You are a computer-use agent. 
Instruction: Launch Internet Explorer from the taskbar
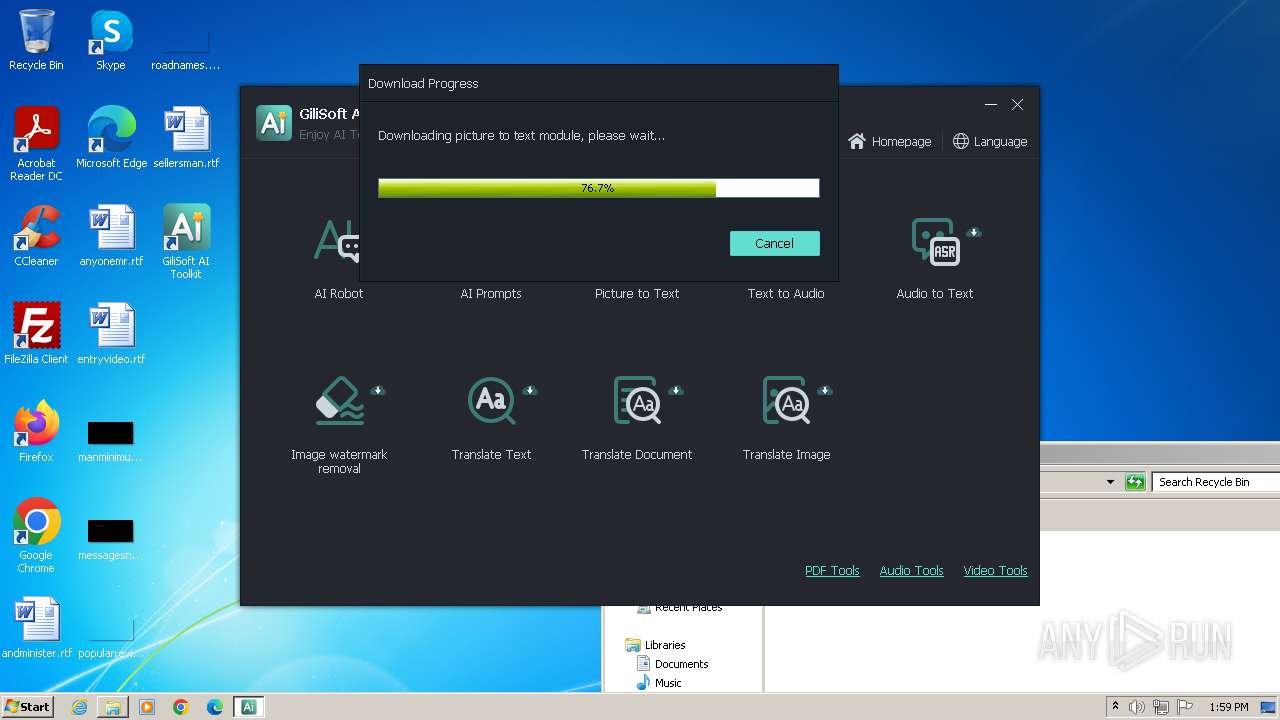coord(79,707)
